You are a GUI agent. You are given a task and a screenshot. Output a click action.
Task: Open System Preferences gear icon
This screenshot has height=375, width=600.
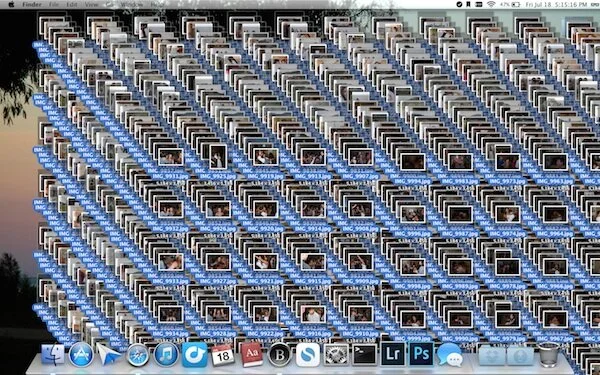(336, 355)
